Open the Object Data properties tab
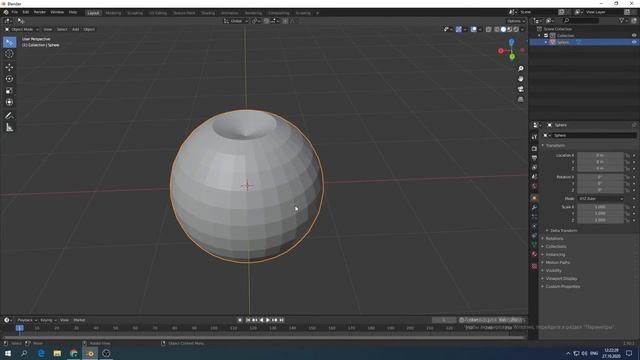The width and height of the screenshot is (640, 360). click(534, 244)
